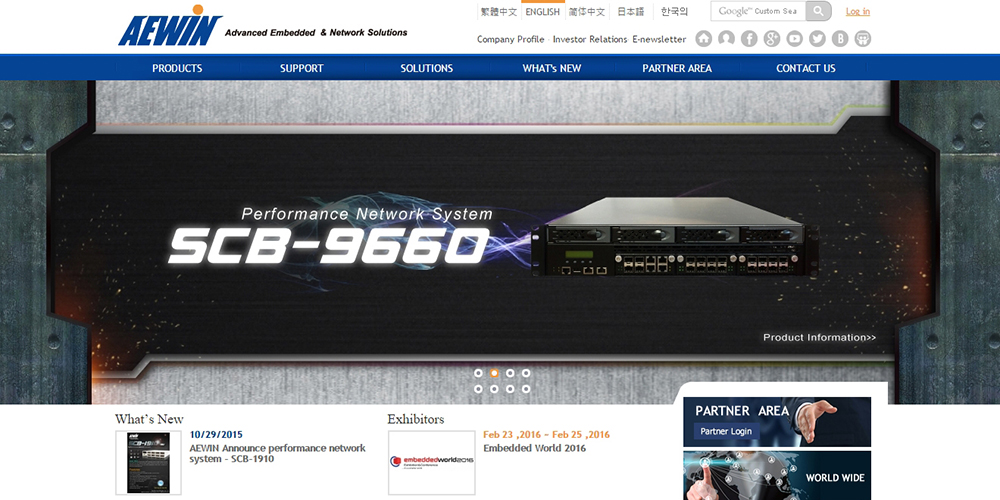Screen dimensions: 1000x500
Task: Click the member profile icon in header
Action: tap(726, 39)
